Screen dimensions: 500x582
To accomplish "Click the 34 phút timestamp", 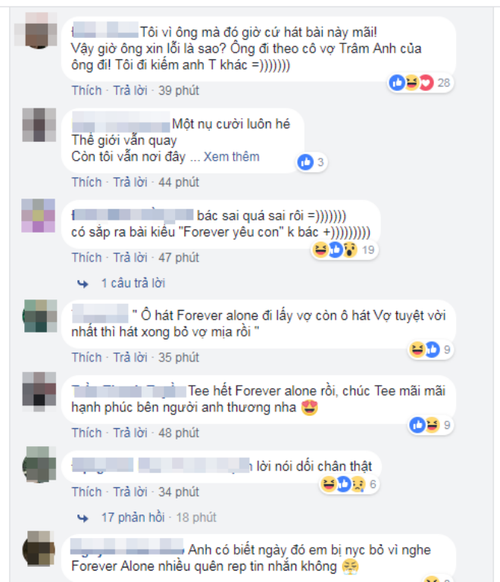I will [x=179, y=492].
